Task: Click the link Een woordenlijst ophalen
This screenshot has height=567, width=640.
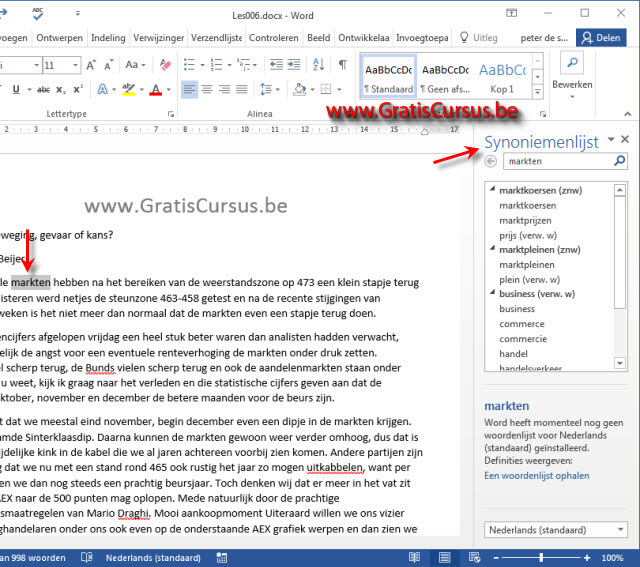Action: click(x=537, y=476)
